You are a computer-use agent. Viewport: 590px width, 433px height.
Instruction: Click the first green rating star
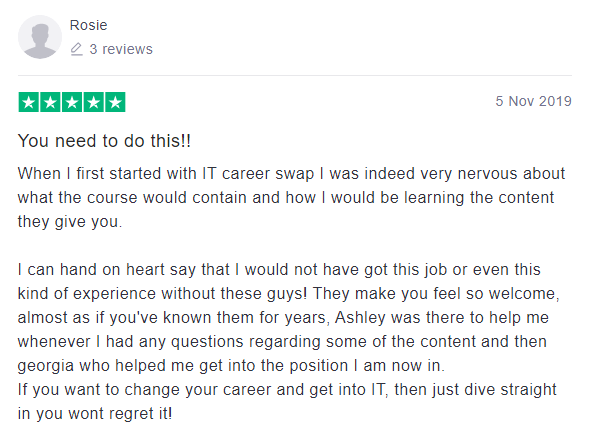pos(29,102)
